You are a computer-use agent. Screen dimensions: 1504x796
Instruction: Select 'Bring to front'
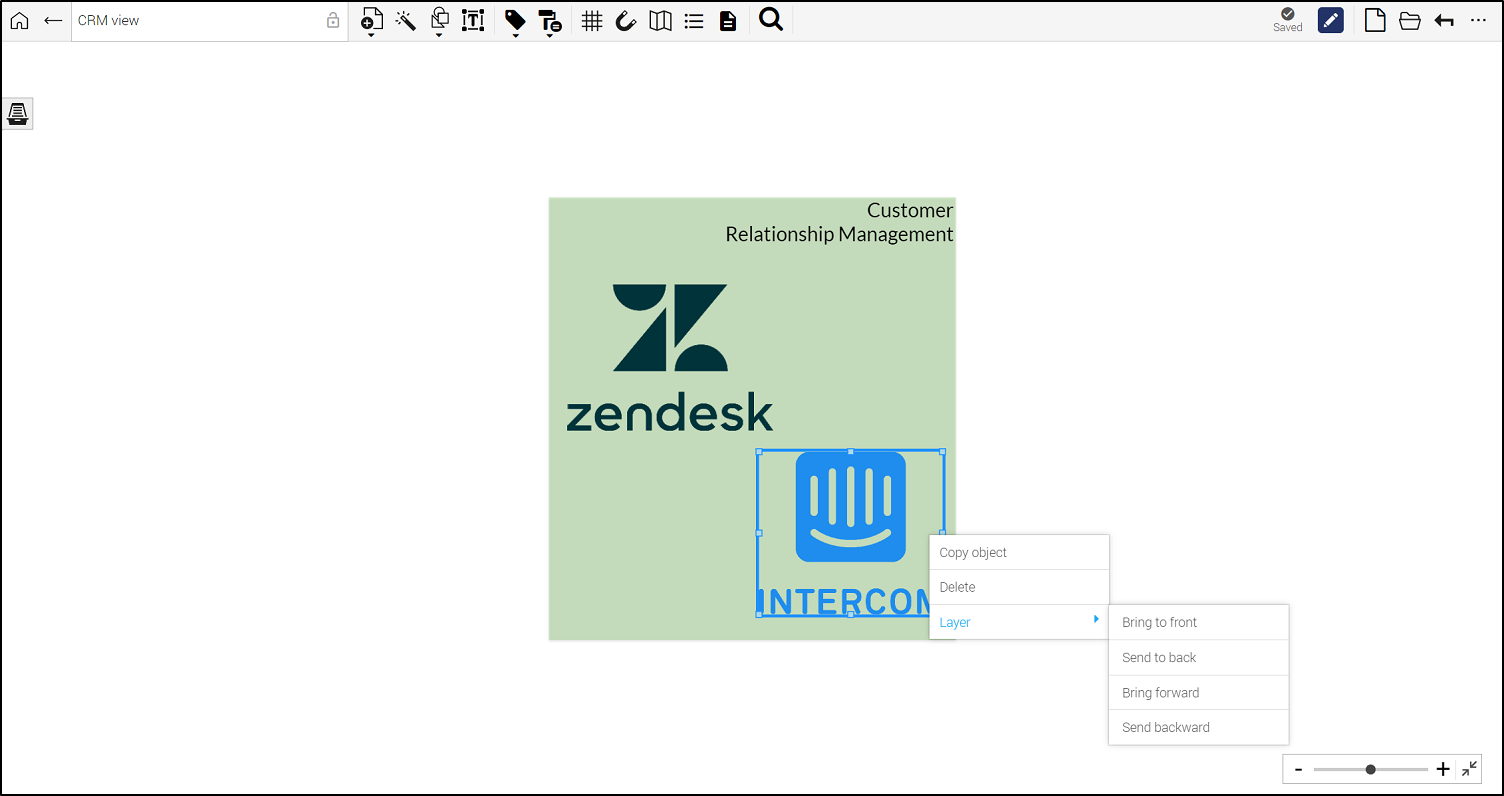tap(1198, 622)
